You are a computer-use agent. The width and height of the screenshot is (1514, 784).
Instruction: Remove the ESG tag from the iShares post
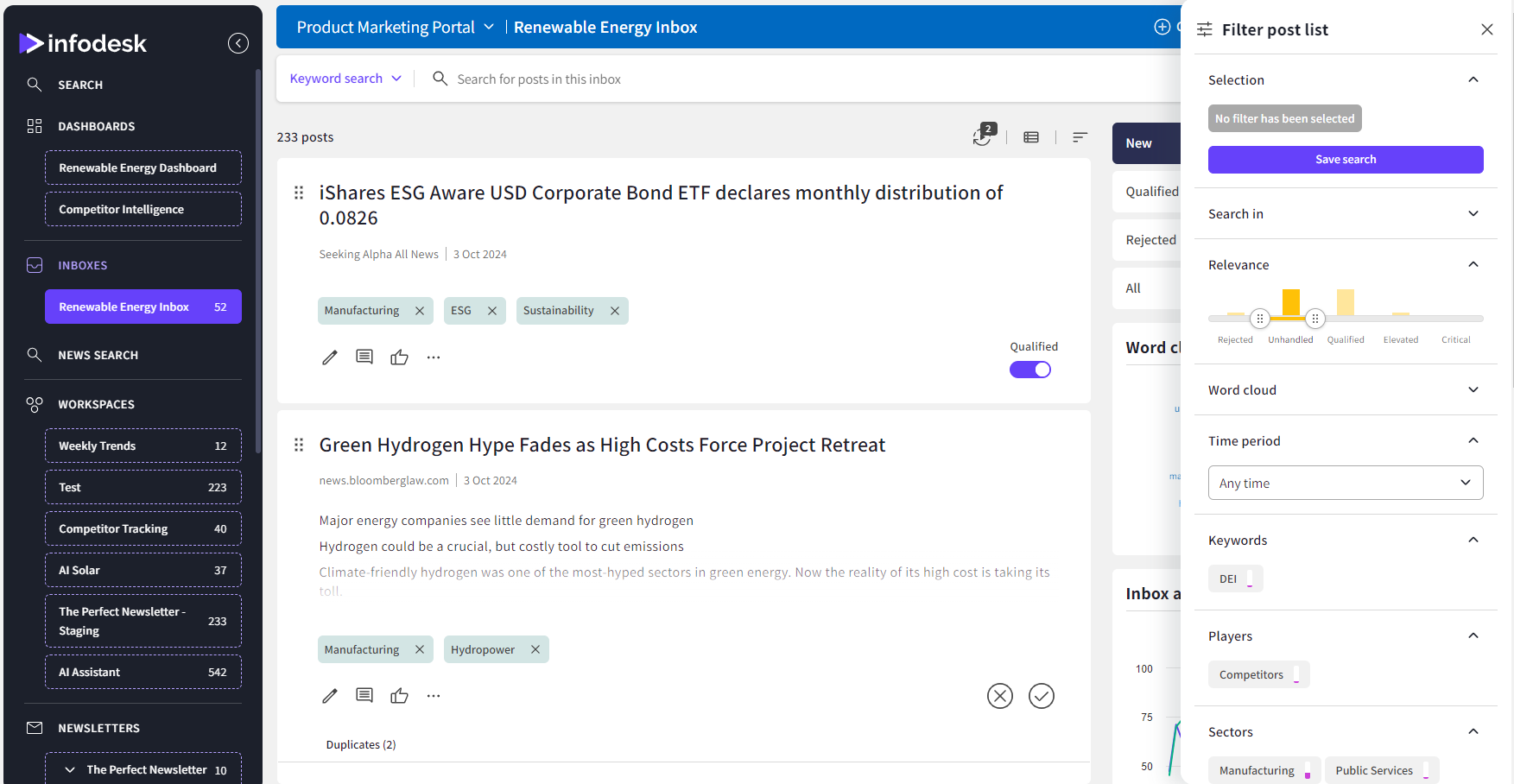492,311
